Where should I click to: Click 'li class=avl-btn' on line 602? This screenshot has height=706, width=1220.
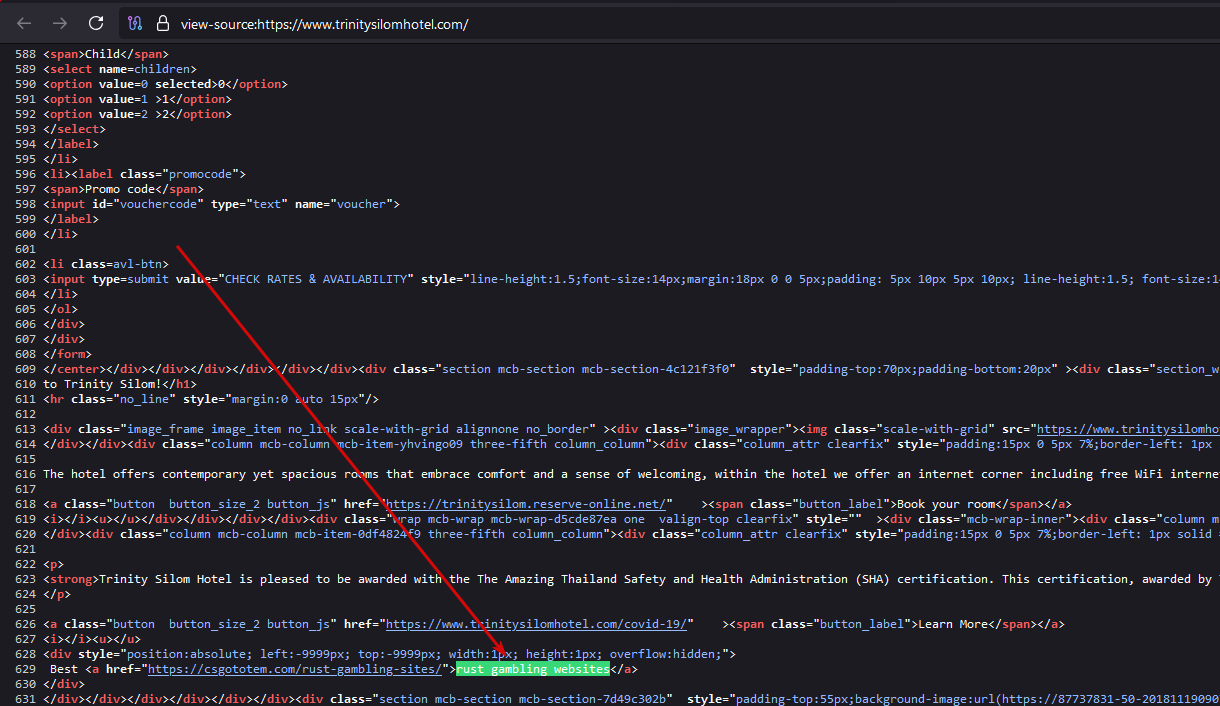tap(106, 264)
